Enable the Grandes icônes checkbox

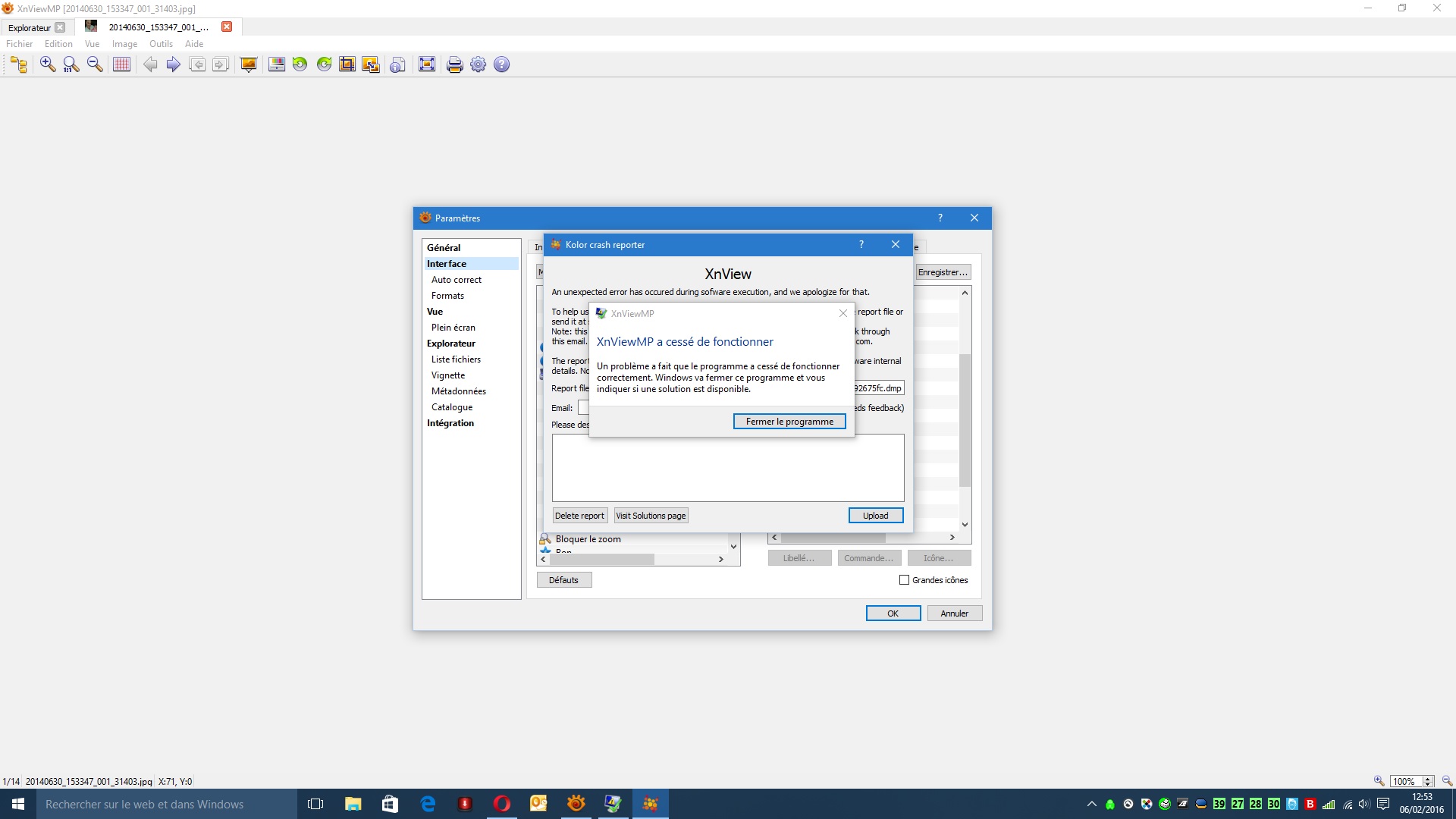pos(904,580)
